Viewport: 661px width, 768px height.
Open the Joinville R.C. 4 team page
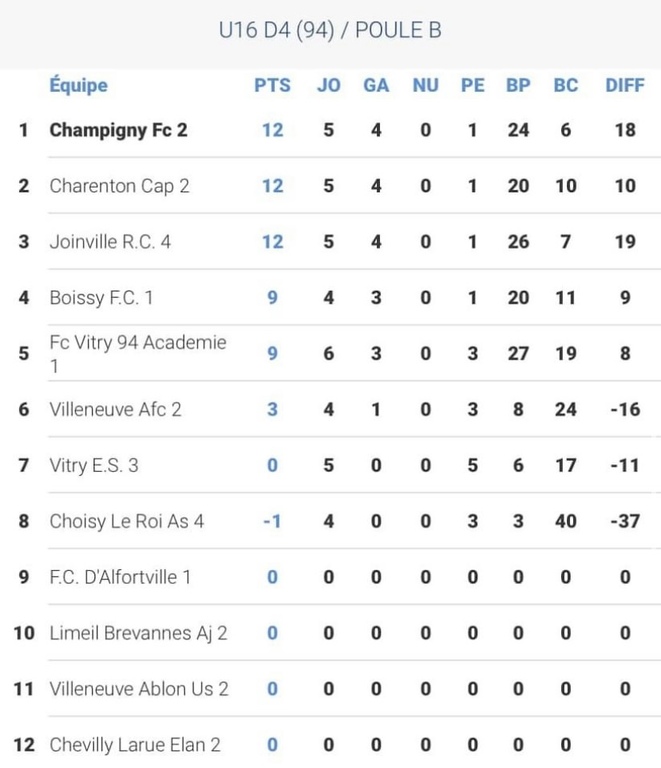point(110,242)
